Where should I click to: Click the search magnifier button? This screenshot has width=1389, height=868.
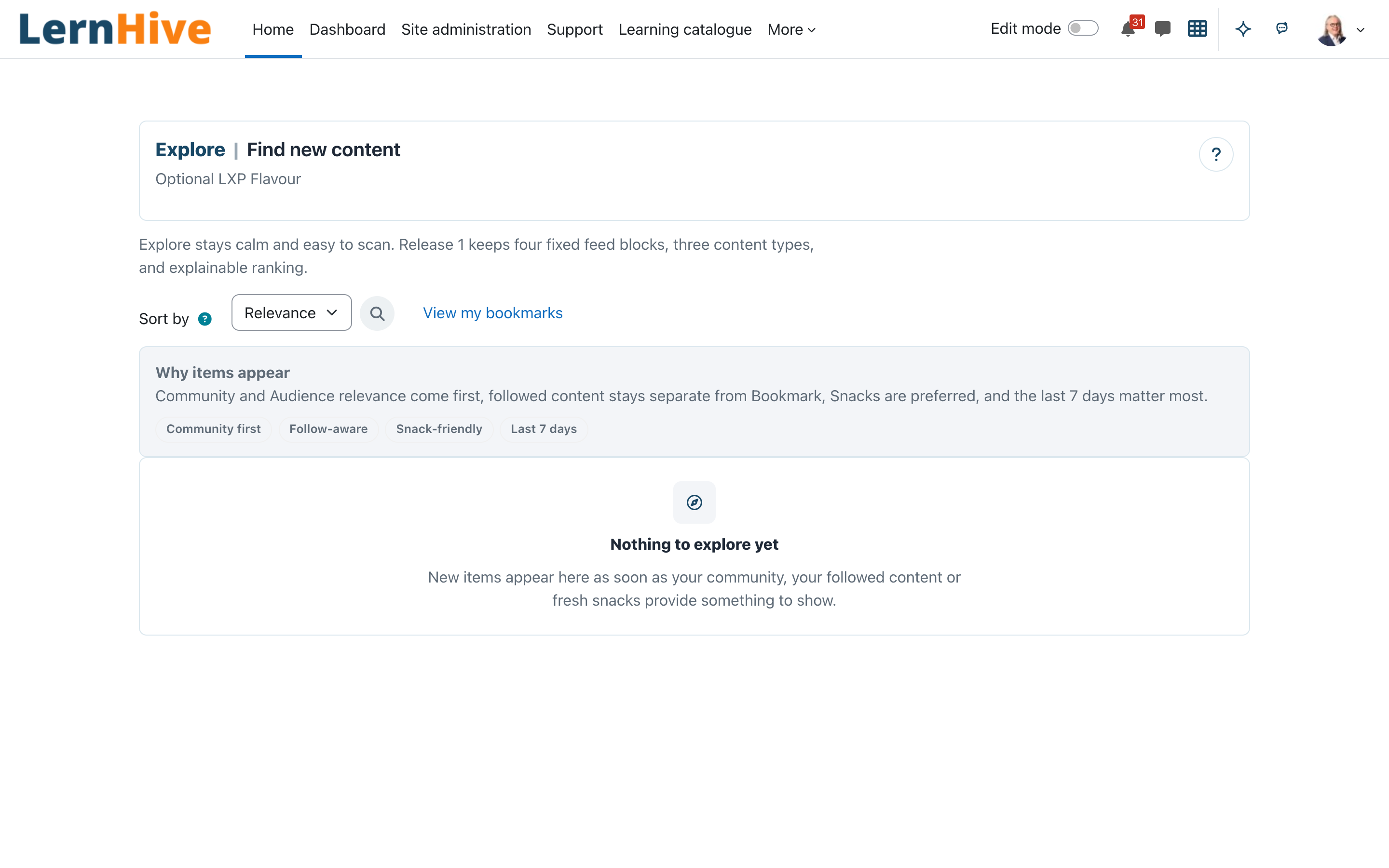tap(377, 313)
